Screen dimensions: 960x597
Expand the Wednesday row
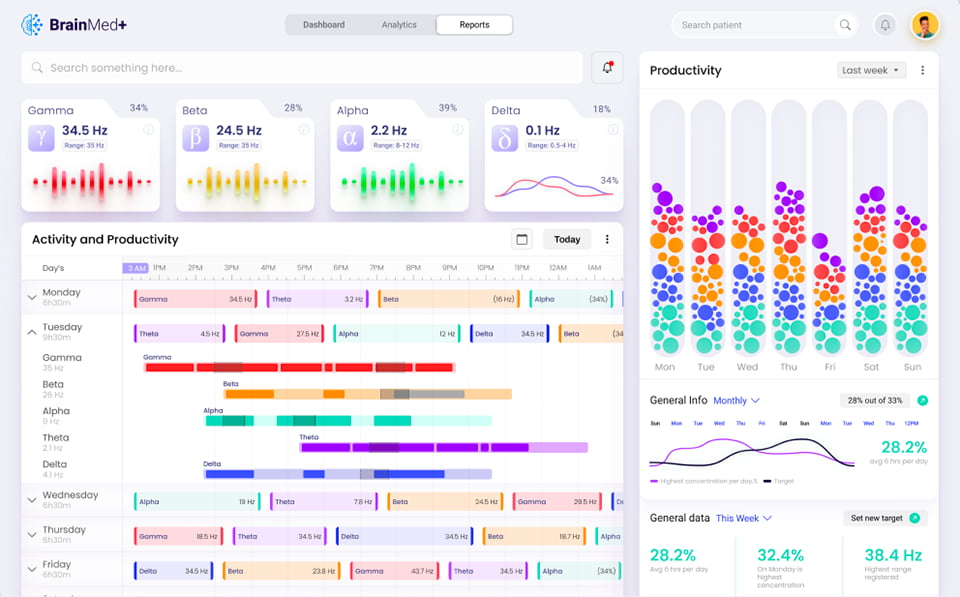click(31, 500)
